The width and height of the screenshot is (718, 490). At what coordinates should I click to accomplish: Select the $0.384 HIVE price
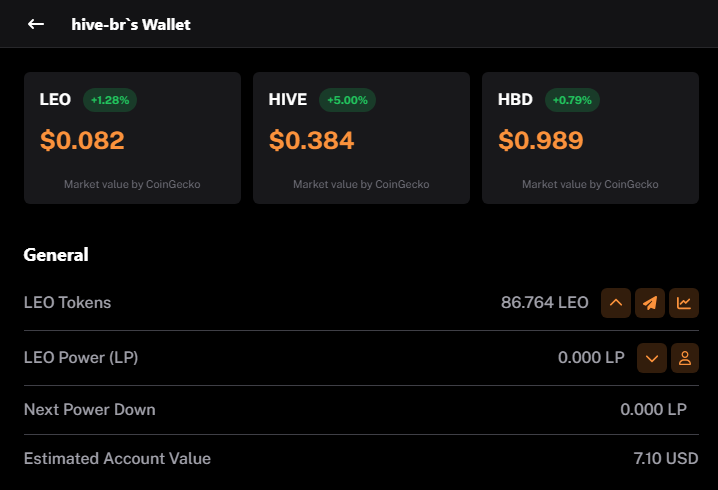[x=311, y=140]
